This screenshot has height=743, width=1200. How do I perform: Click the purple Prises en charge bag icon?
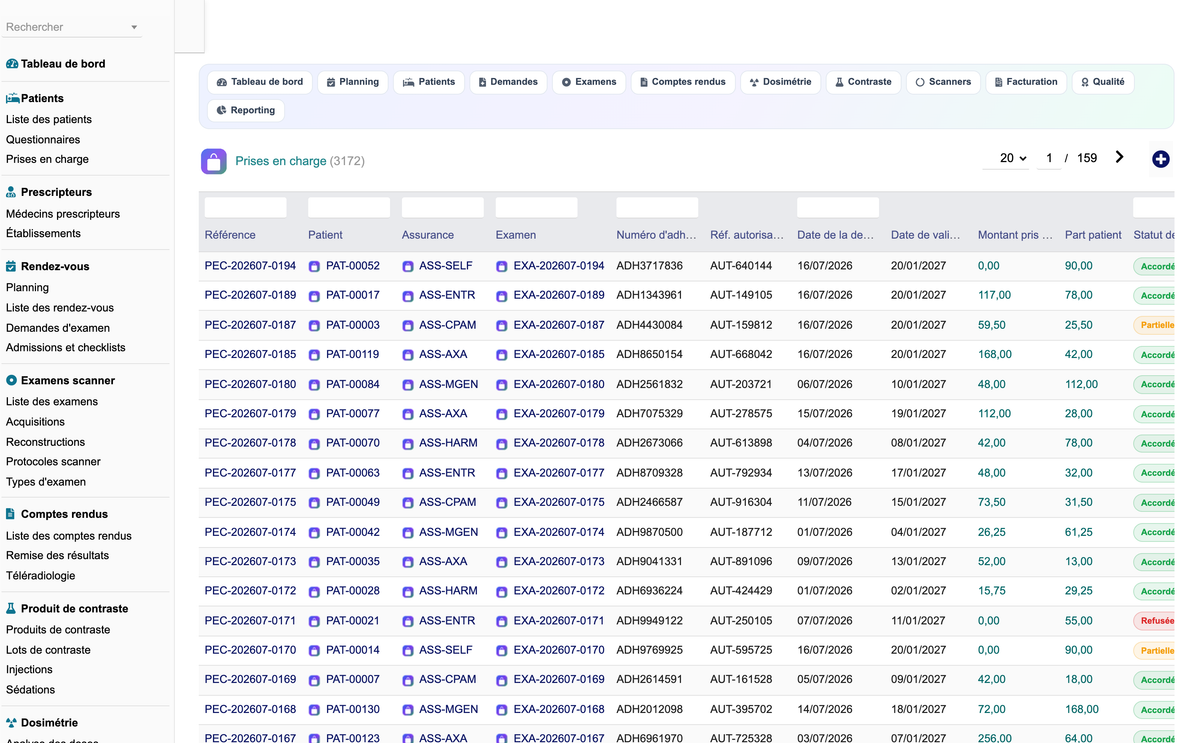pos(214,161)
